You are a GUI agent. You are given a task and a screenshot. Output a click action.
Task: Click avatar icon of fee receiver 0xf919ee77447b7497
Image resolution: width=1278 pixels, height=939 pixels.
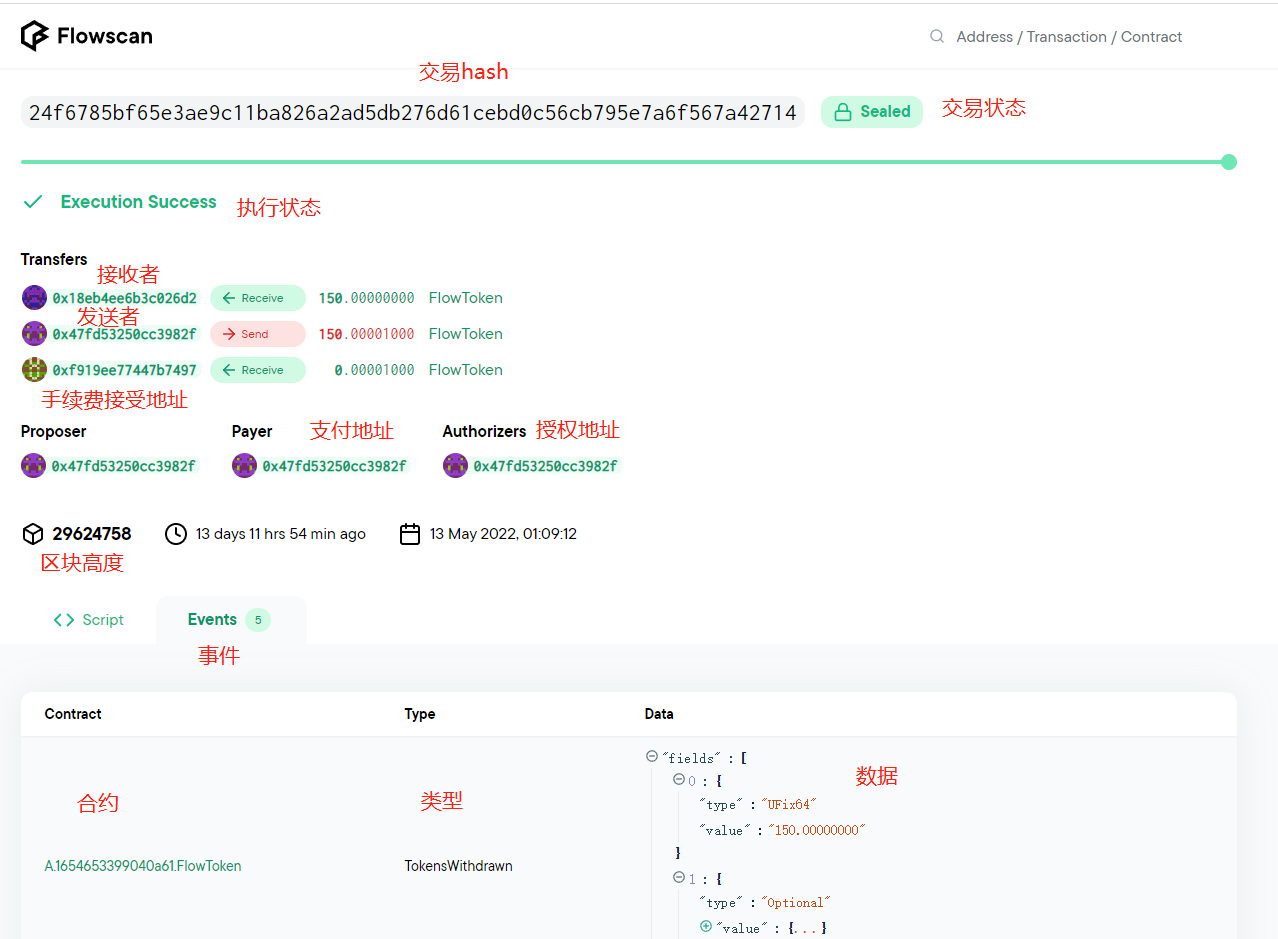(34, 370)
